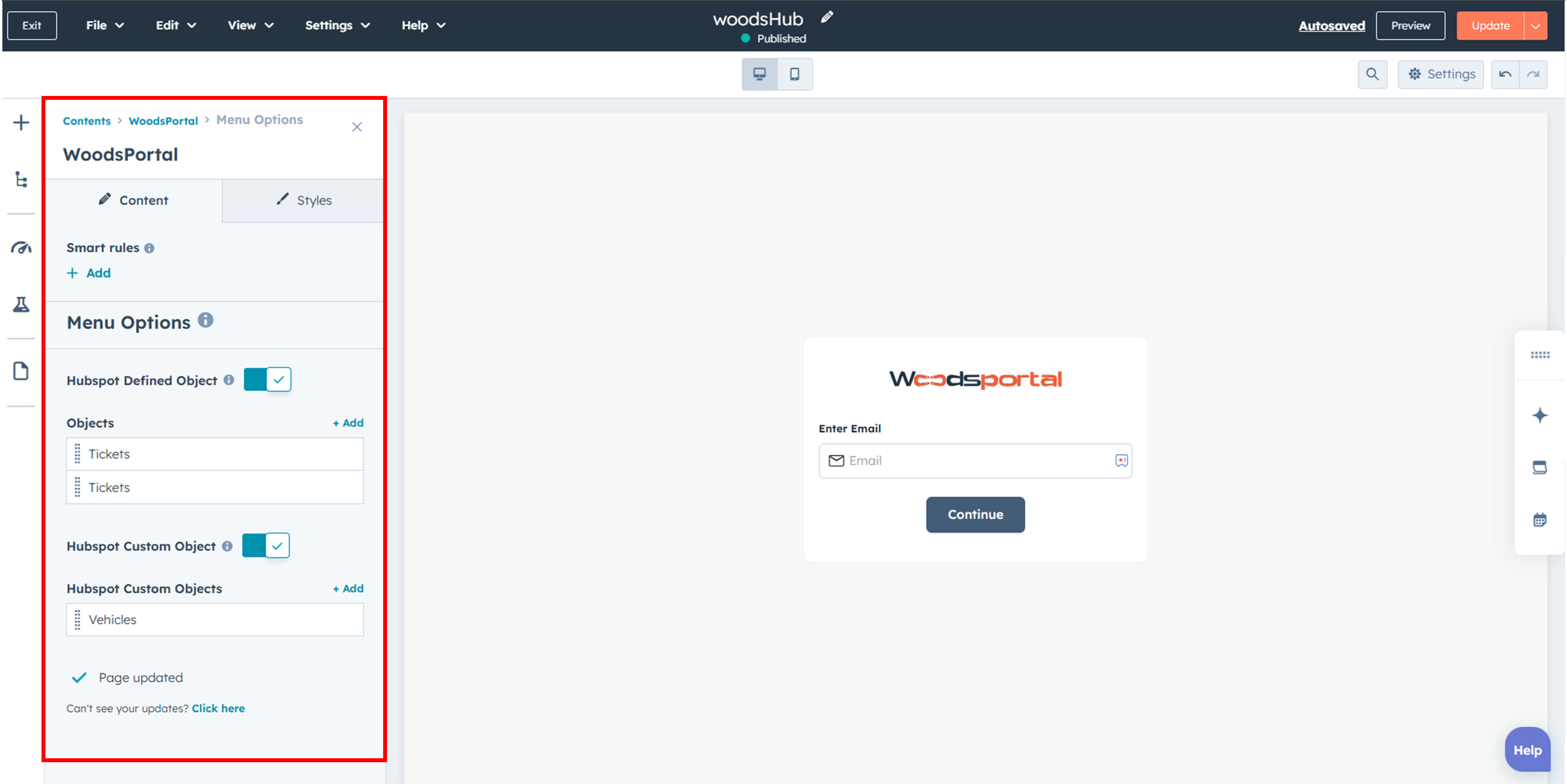Open the top-bar Help menu
1567x784 pixels.
pos(424,26)
